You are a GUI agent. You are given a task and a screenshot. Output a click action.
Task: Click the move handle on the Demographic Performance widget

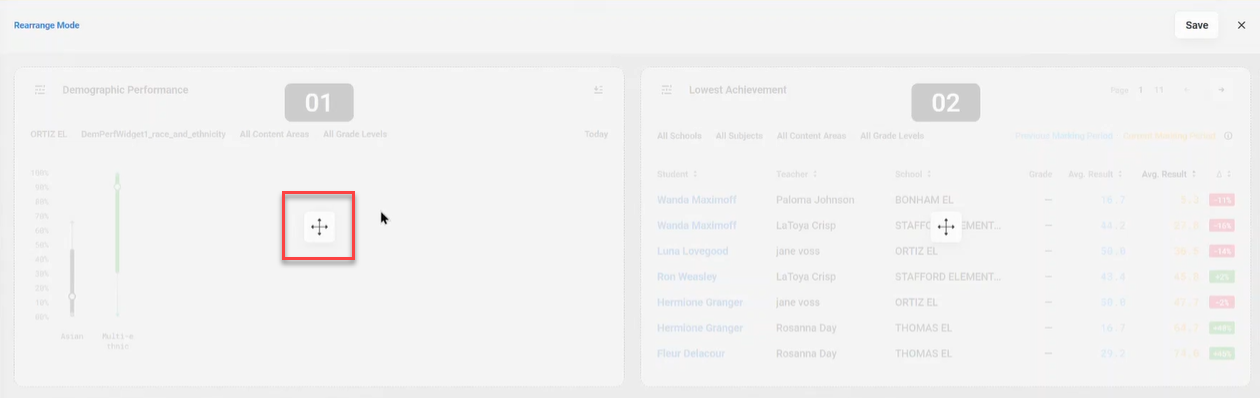click(x=319, y=227)
